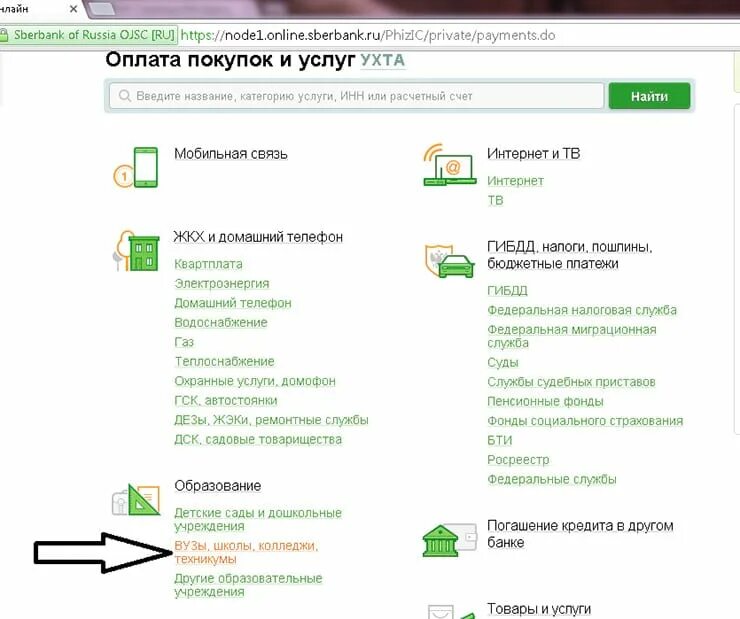Screen dimensions: 740x619
Task: Select the БТИ link
Action: click(499, 440)
